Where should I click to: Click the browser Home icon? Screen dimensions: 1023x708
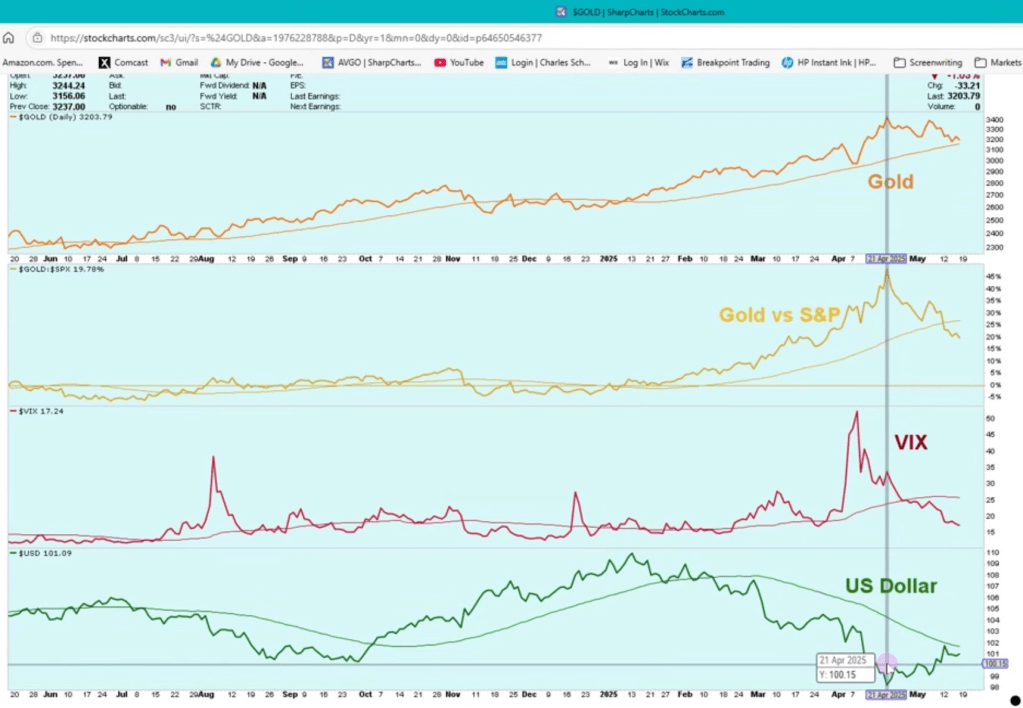[9, 38]
